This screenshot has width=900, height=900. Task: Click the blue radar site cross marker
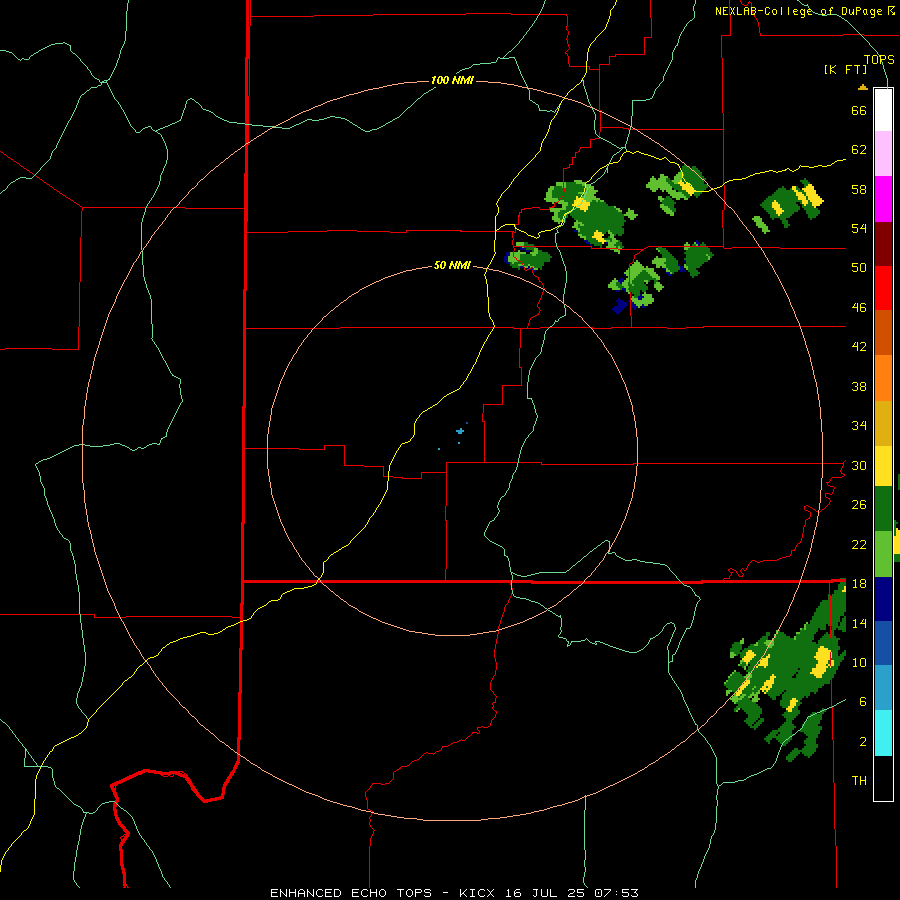click(460, 430)
